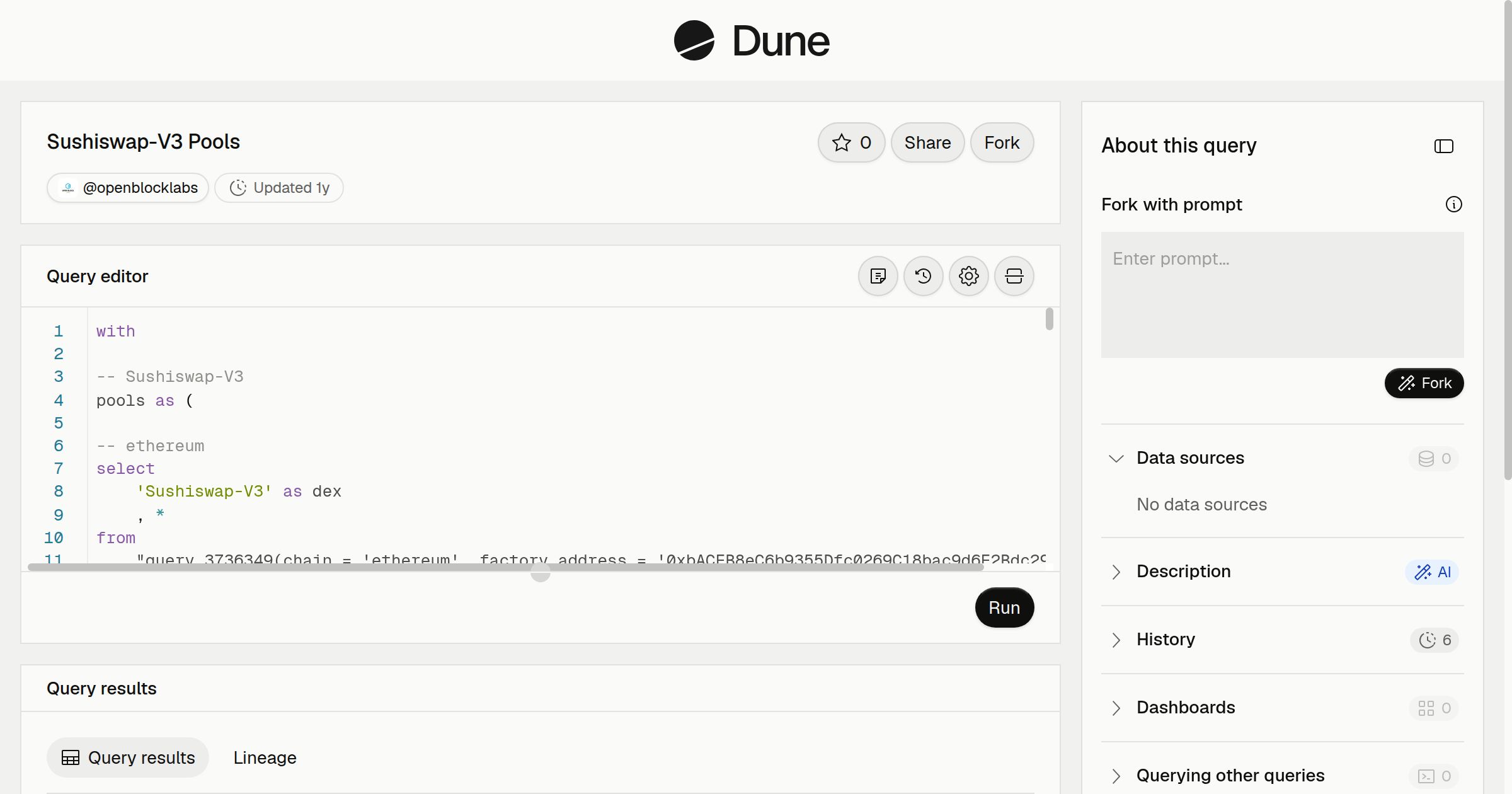Viewport: 1512px width, 794px height.
Task: Focus the Enter prompt text field
Action: click(x=1282, y=295)
